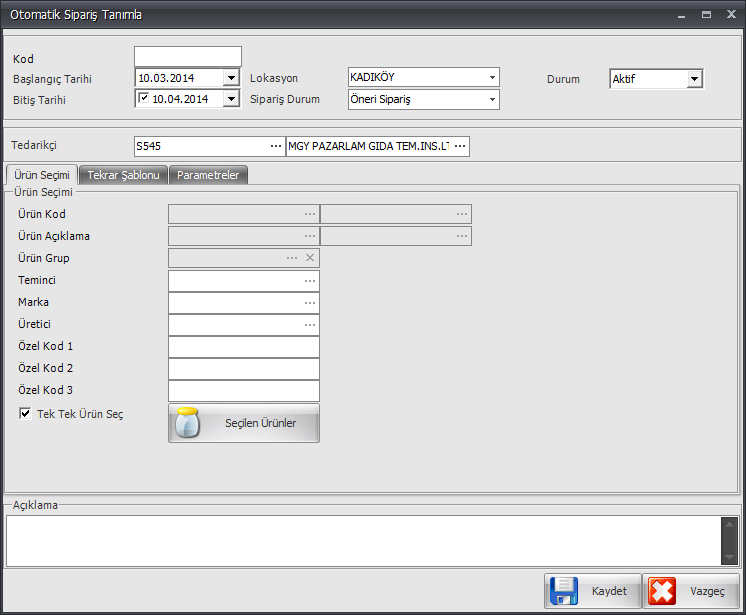Click the ellipsis next to MGY PAZARLAM supplier name
The height and width of the screenshot is (615, 746).
coord(460,147)
